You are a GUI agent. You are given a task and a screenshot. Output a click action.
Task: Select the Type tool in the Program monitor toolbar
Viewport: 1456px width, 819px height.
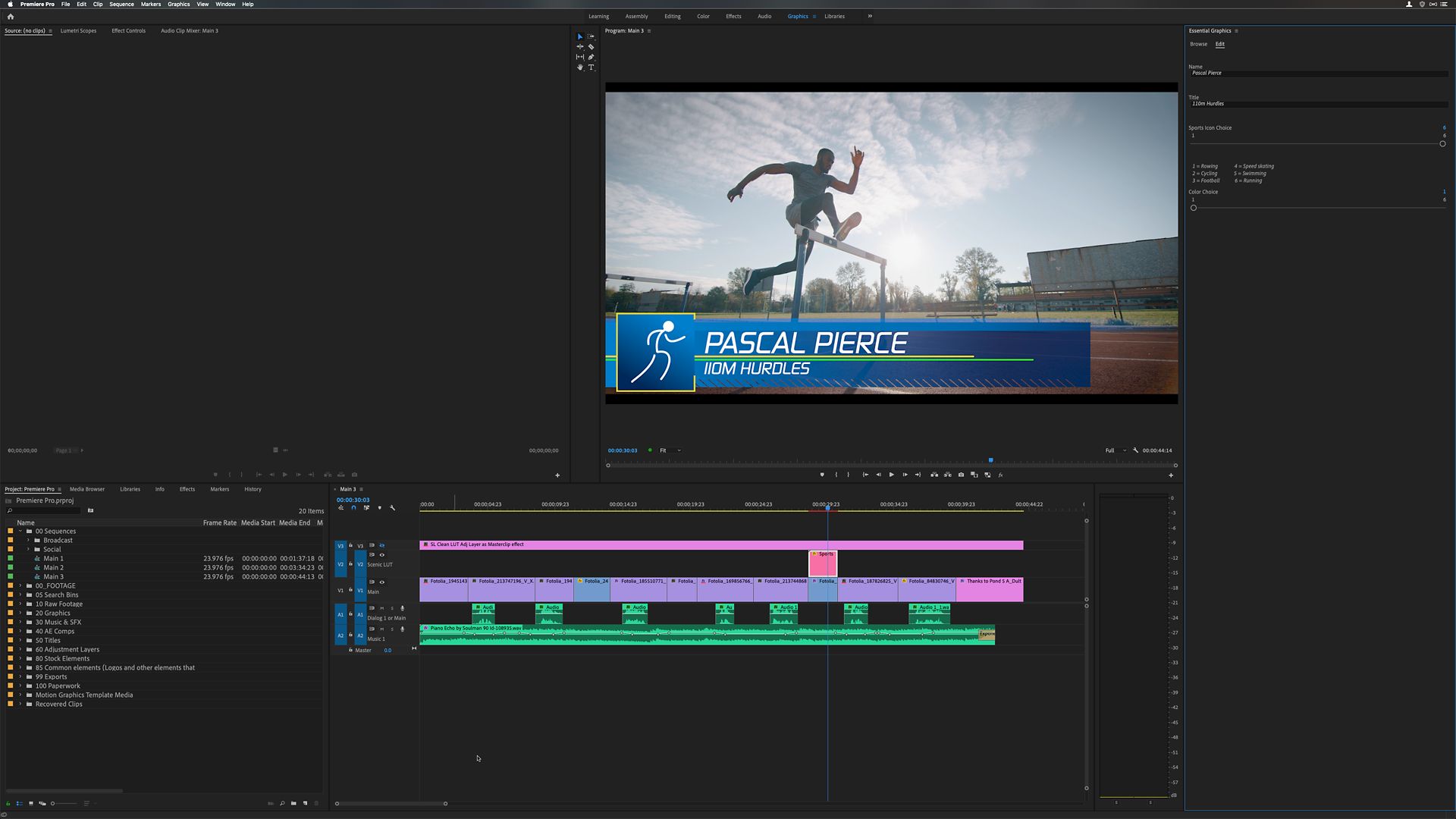tap(591, 67)
